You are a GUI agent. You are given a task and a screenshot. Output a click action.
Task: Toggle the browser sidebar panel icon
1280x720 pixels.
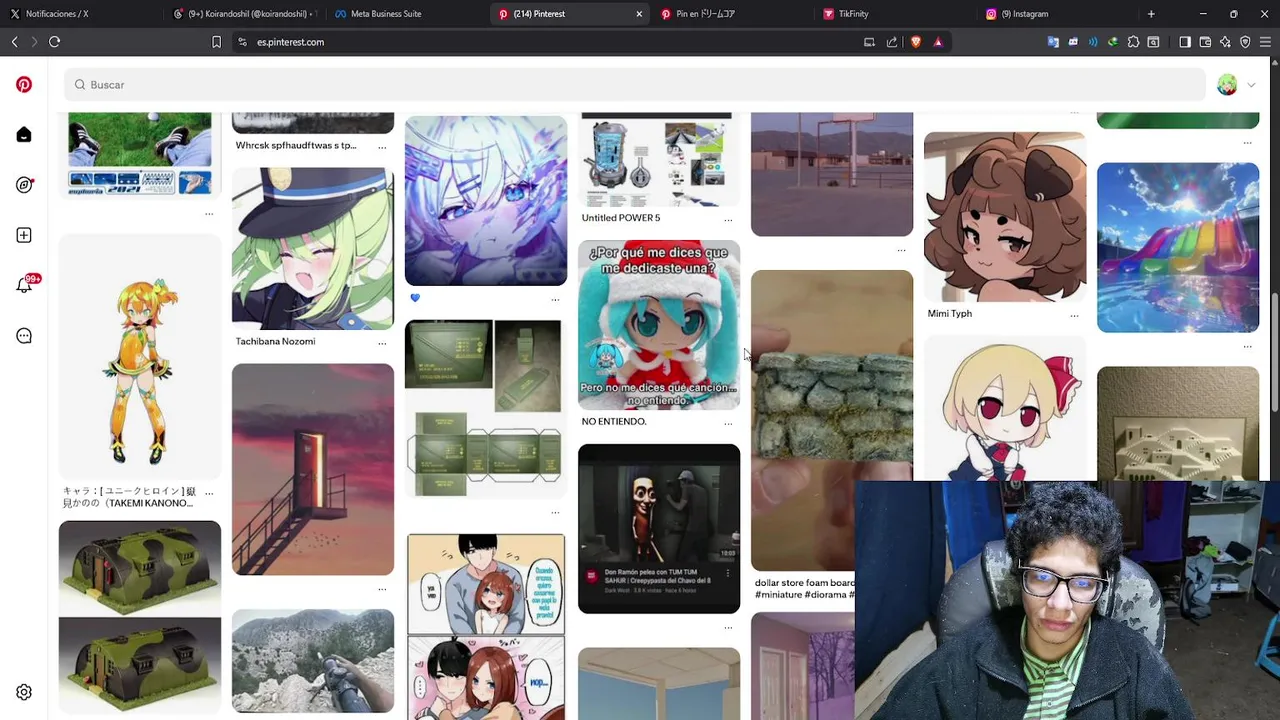(1185, 42)
